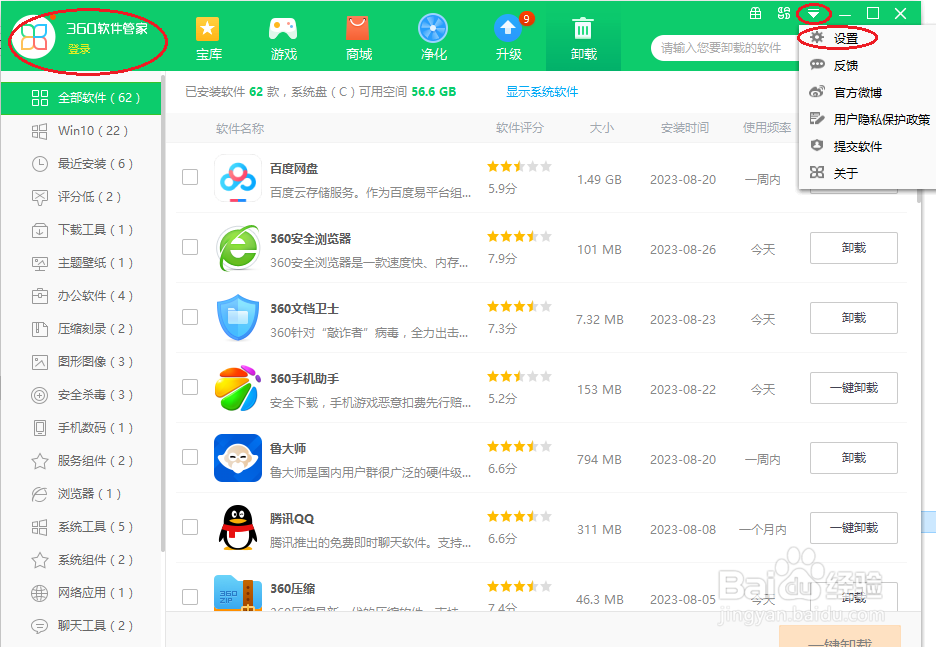Select 系统工具 (5) category
The width and height of the screenshot is (936, 647).
[81, 527]
